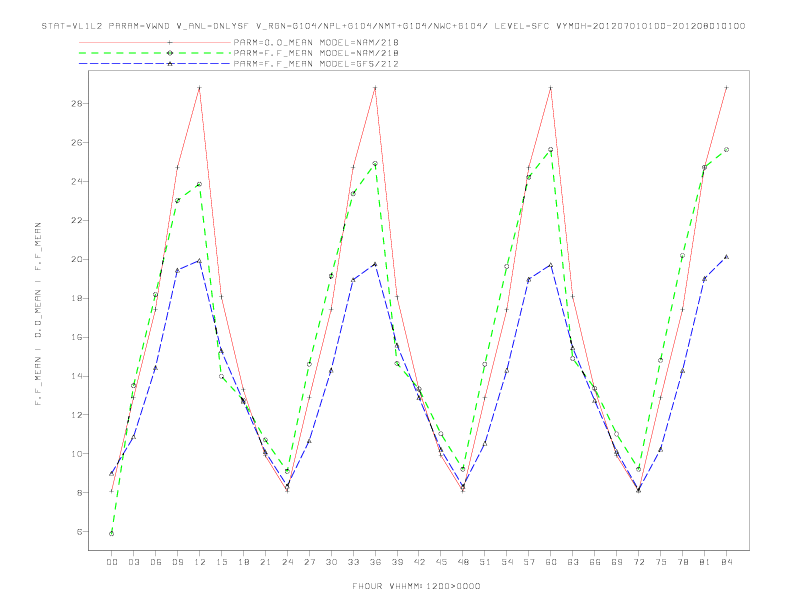
Task: Click x-axis forecast hour label 27
Action: click(x=310, y=562)
